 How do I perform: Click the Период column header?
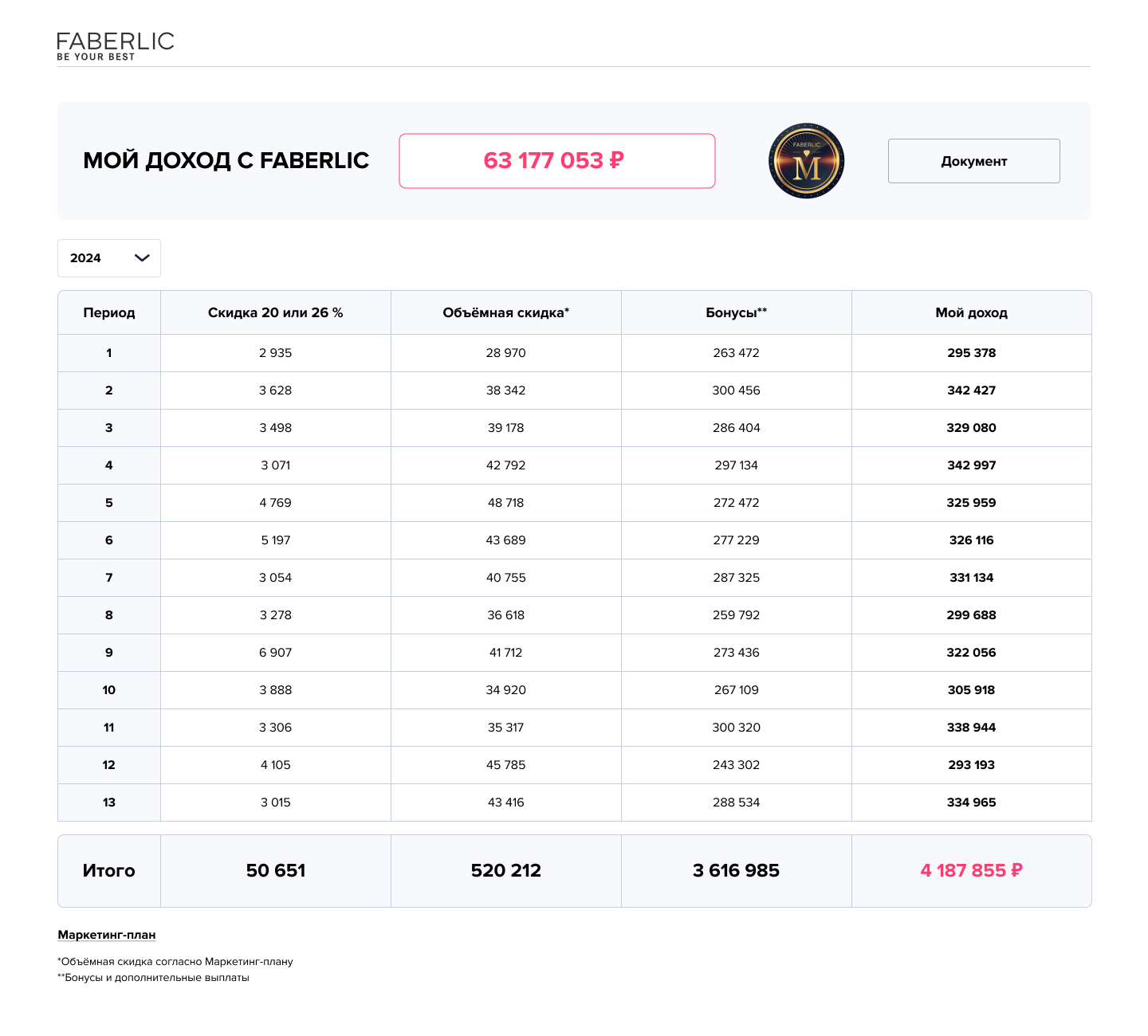[109, 312]
